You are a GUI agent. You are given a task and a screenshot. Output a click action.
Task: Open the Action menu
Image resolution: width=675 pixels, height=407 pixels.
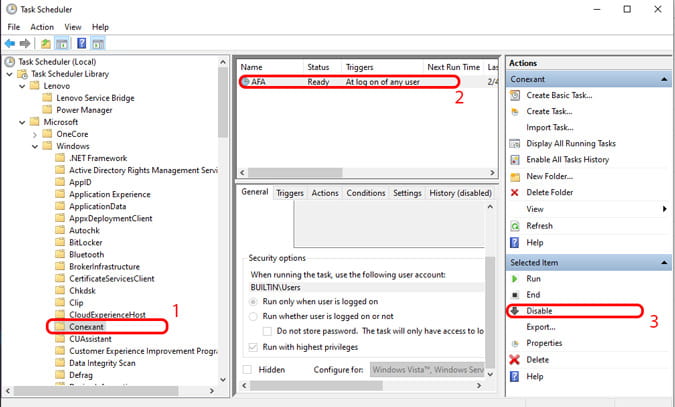42,27
